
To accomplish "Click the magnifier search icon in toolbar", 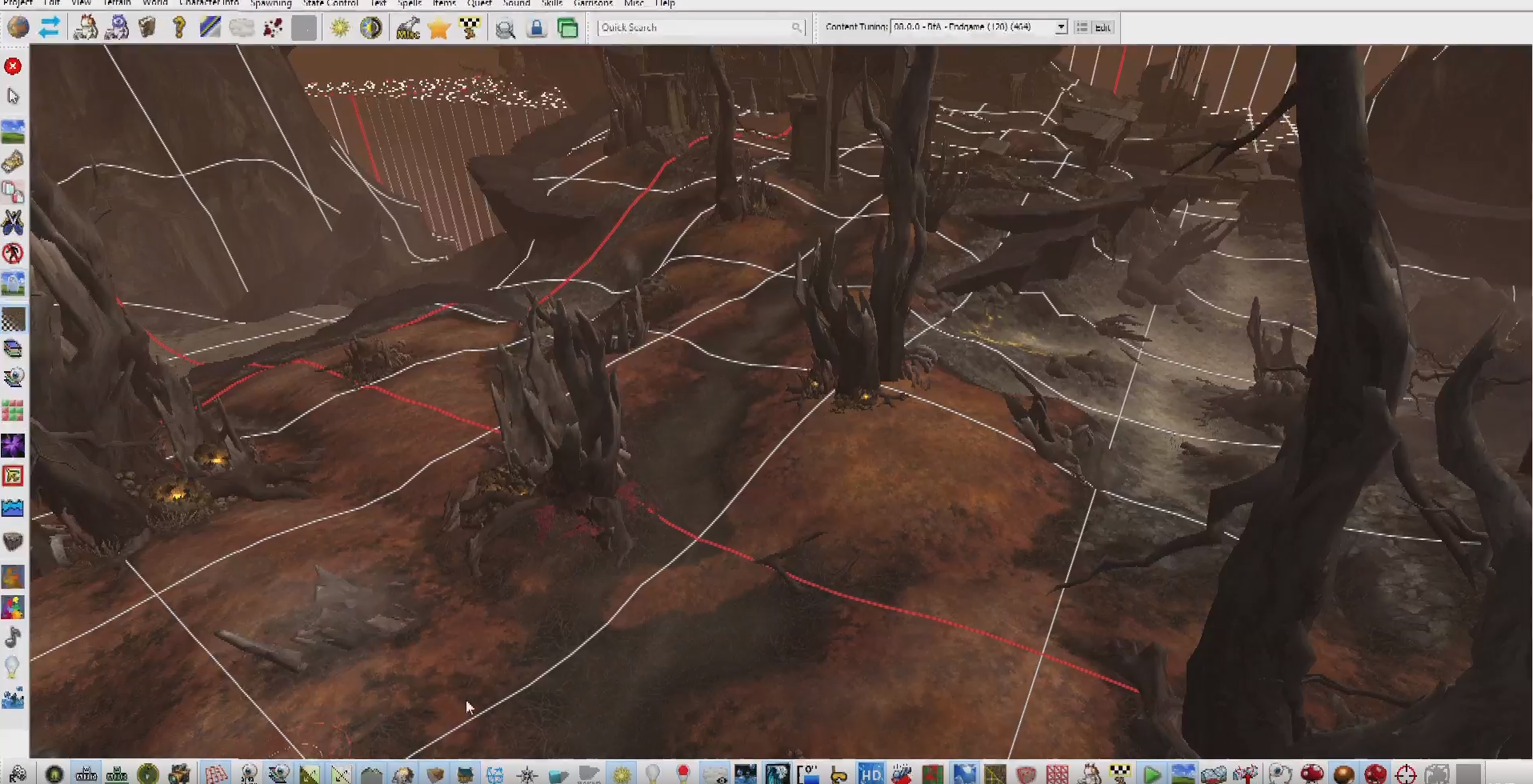I will pos(505,29).
